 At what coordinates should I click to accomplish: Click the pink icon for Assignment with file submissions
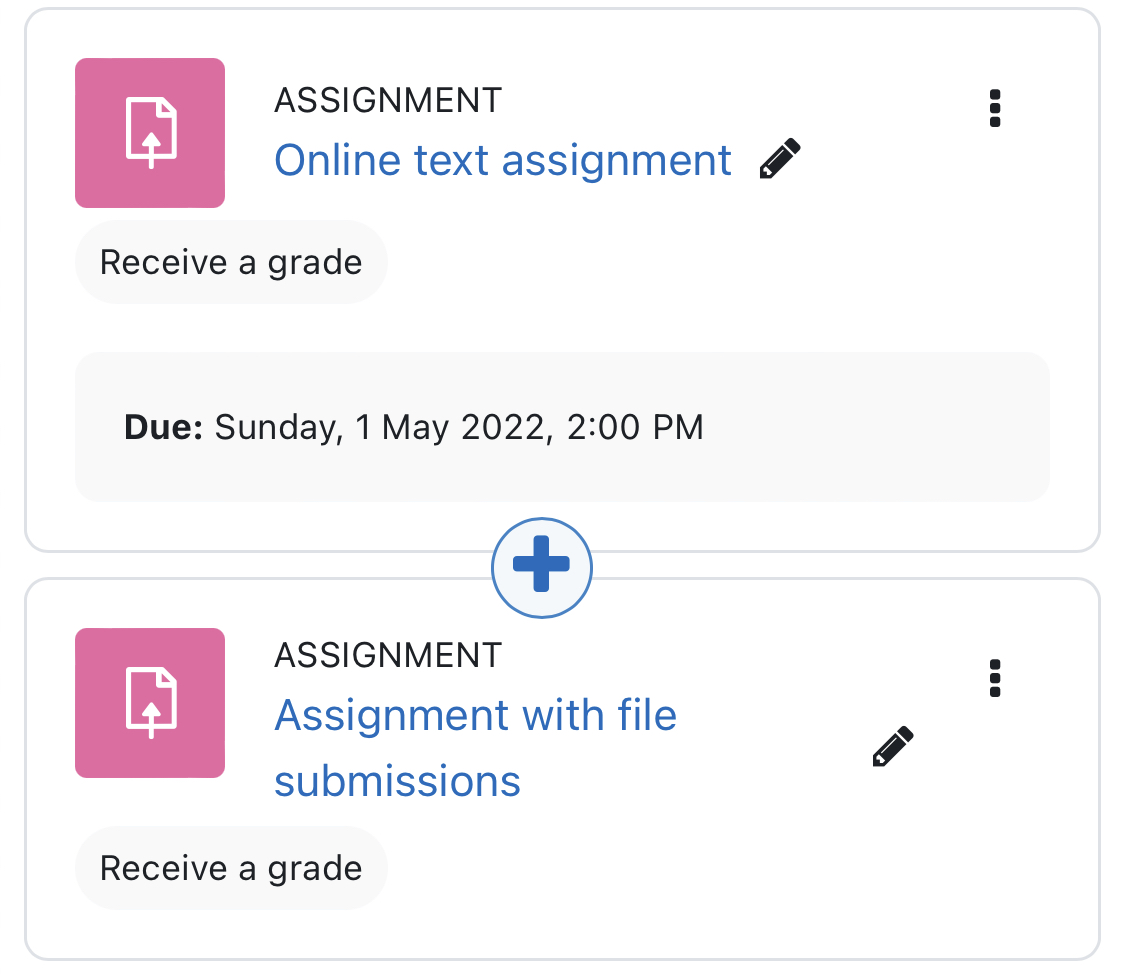(x=150, y=703)
